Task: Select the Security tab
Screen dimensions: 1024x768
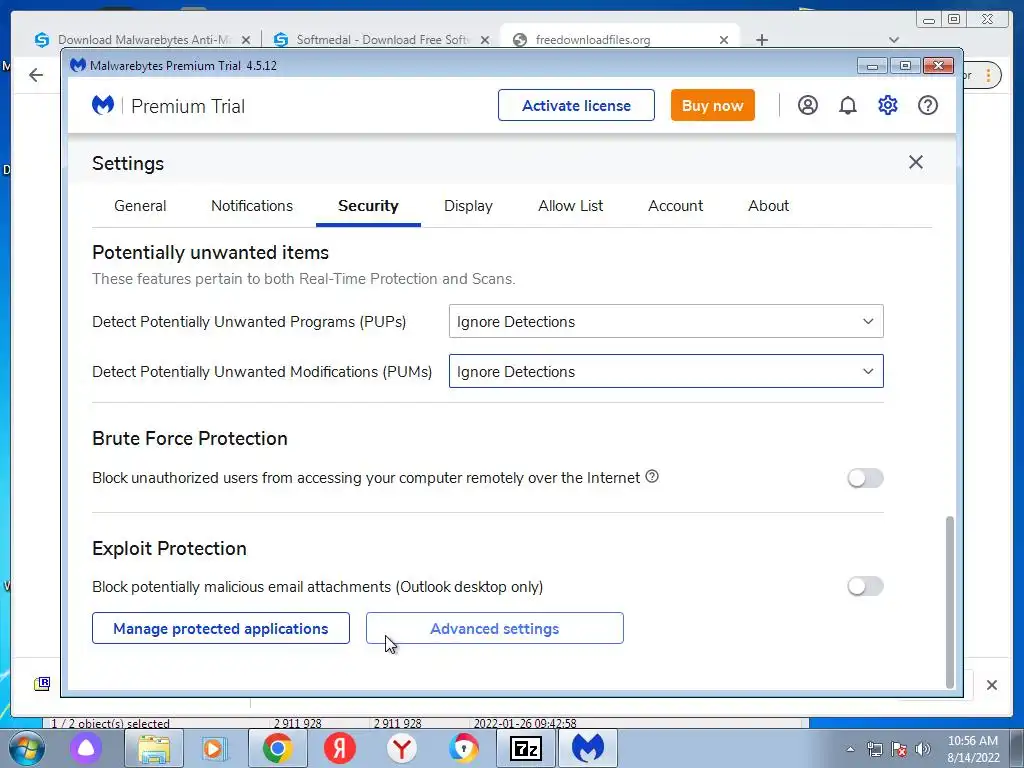Action: (368, 206)
